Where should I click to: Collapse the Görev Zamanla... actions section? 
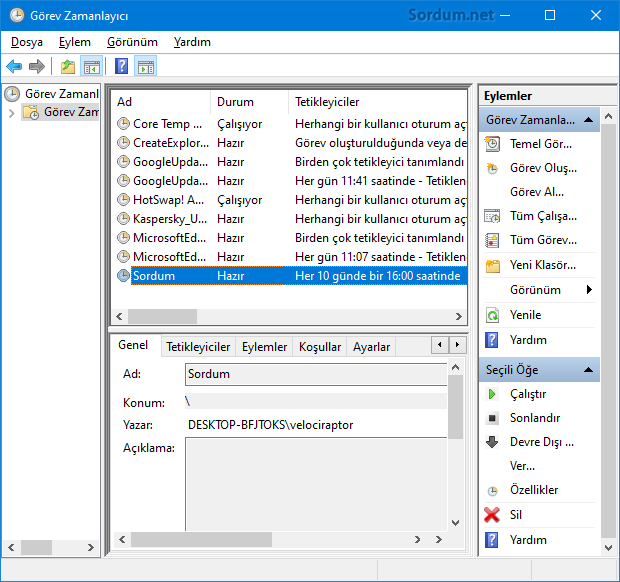[x=588, y=120]
